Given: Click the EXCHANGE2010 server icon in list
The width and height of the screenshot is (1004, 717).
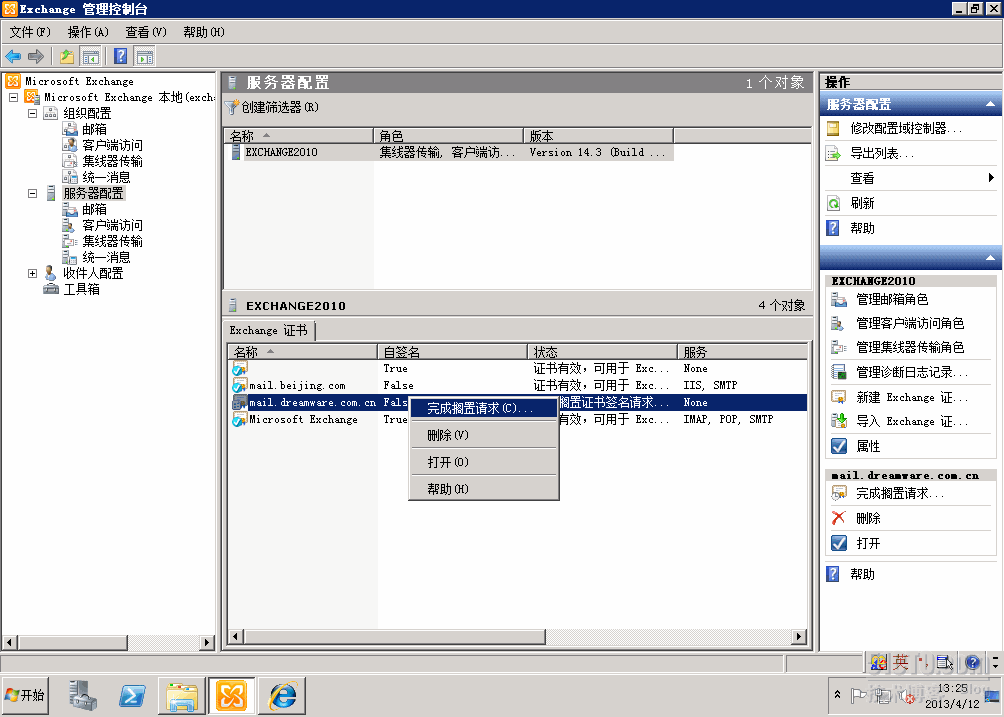Looking at the screenshot, I should [x=236, y=152].
